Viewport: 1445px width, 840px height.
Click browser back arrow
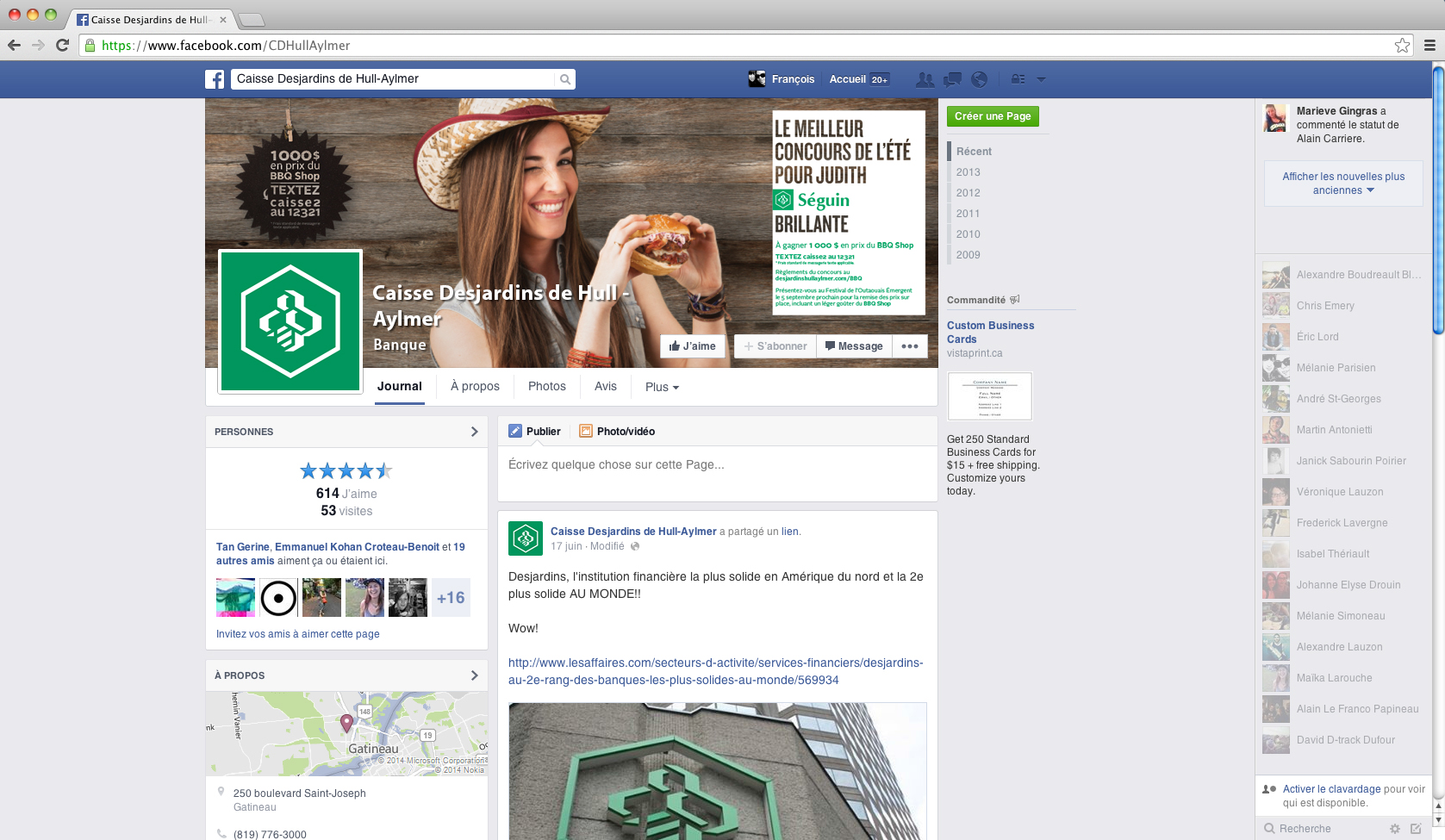pos(14,45)
